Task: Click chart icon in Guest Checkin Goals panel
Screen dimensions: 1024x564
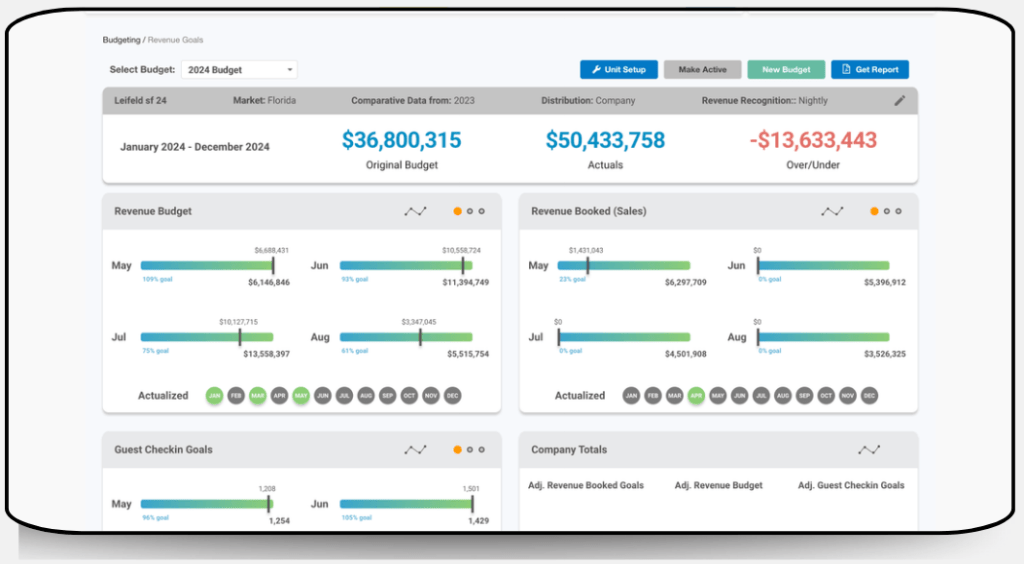Action: click(x=415, y=450)
